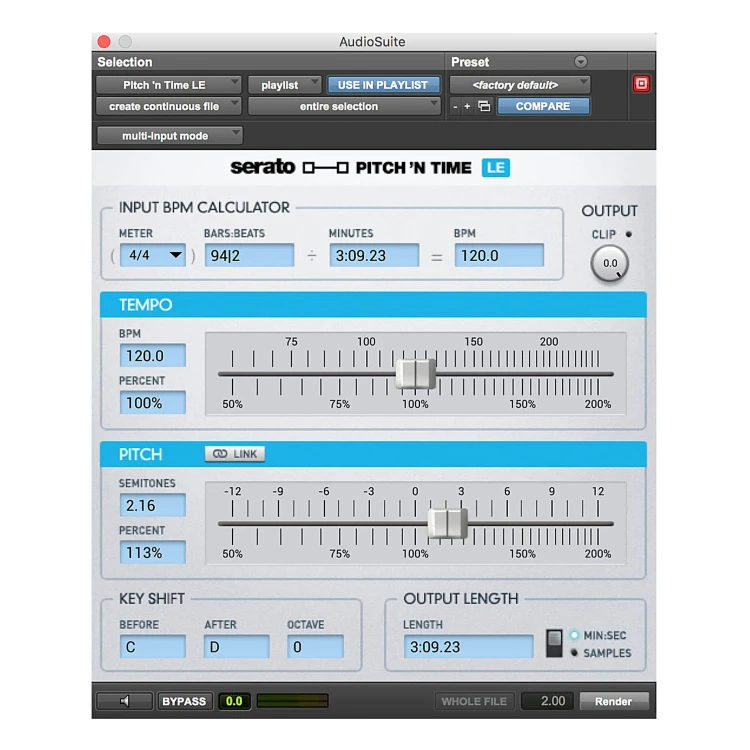Open the Pitch 'n Time LE plug-in dropdown
Image resolution: width=750 pixels, height=750 pixels.
point(168,85)
